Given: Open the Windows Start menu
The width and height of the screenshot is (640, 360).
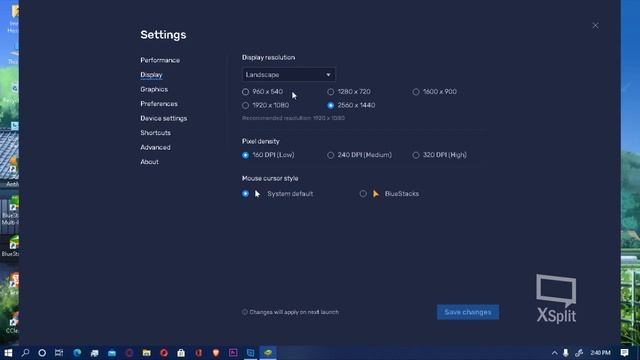Looking at the screenshot, I should tap(8, 353).
